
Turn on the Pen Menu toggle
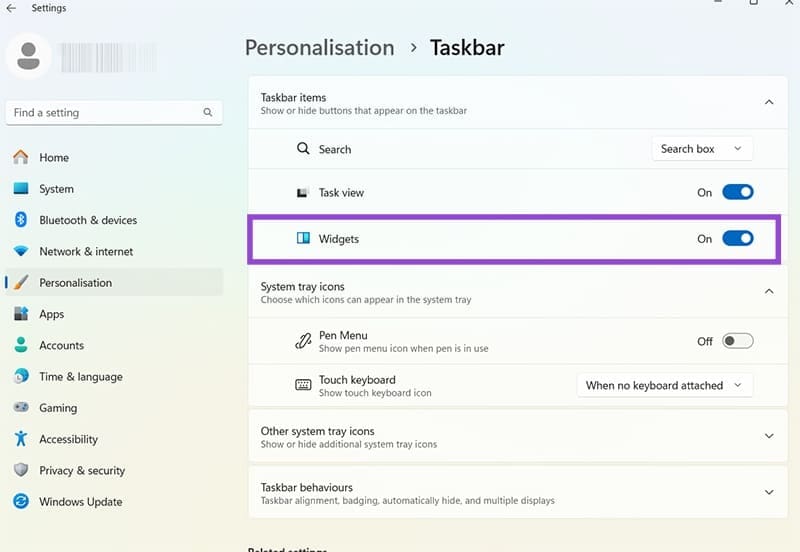point(737,341)
